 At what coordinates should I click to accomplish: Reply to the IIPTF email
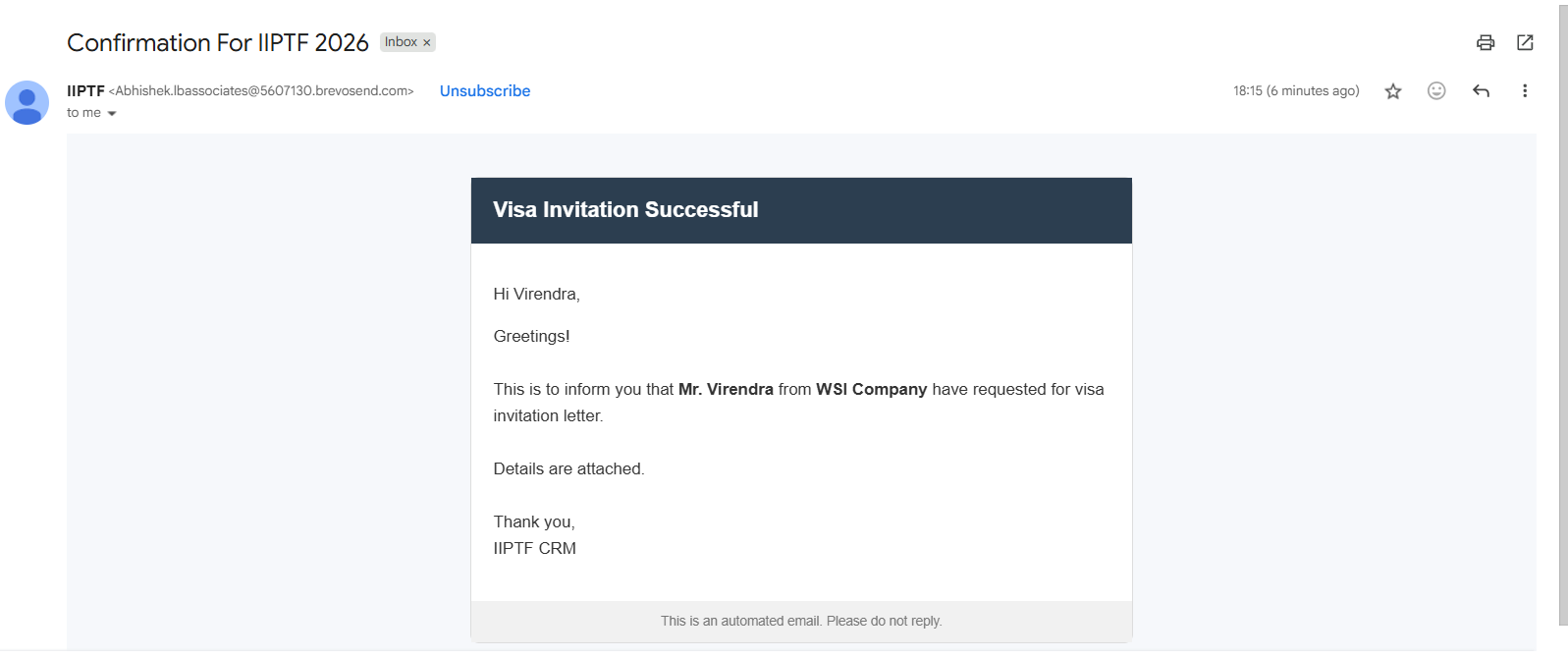coord(1481,91)
